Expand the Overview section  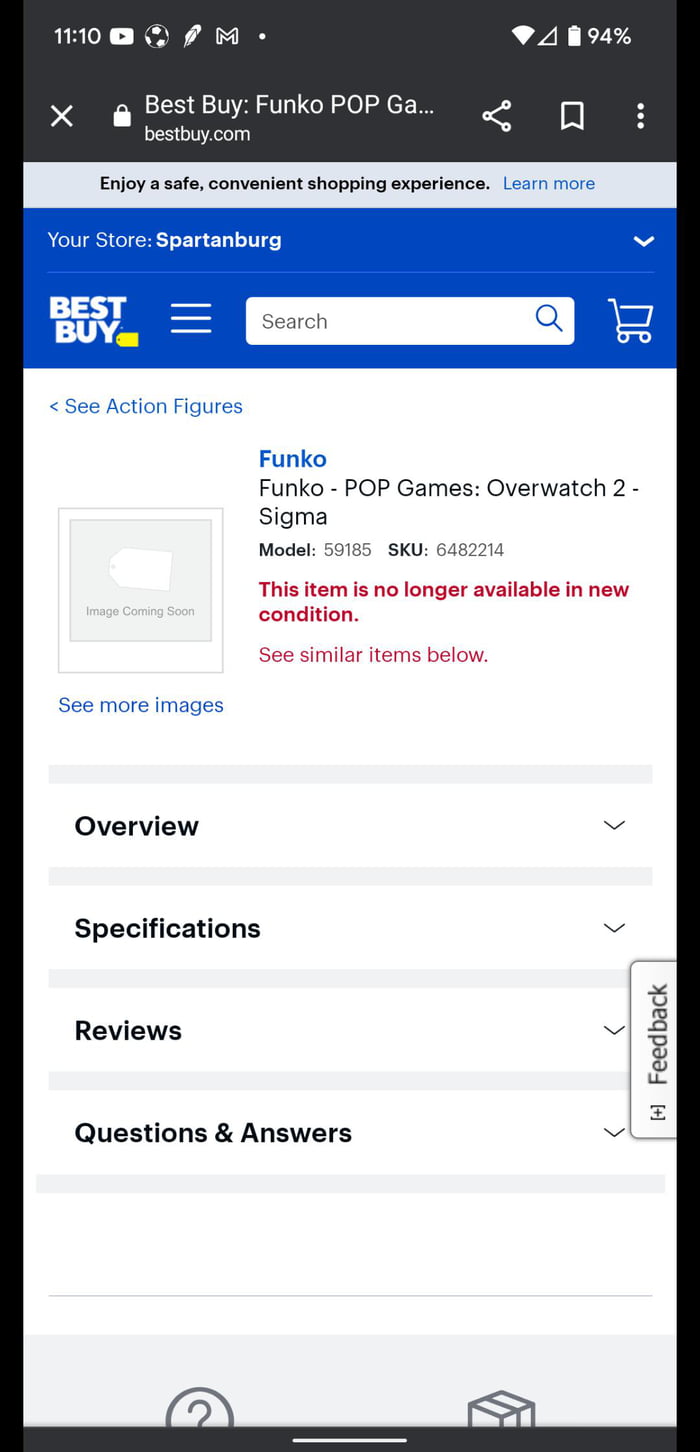tap(613, 825)
